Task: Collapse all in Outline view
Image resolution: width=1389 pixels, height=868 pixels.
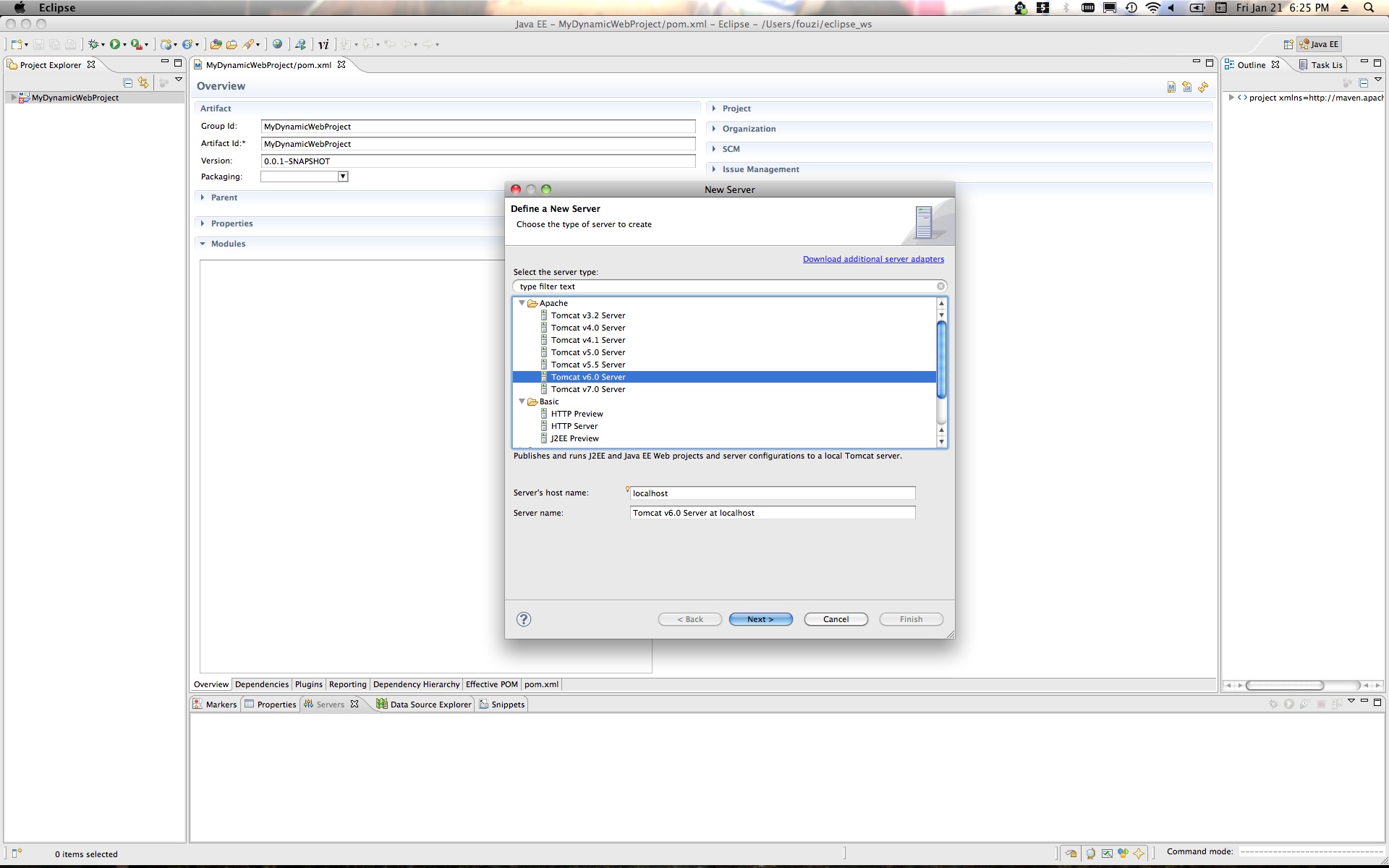Action: click(x=1364, y=82)
